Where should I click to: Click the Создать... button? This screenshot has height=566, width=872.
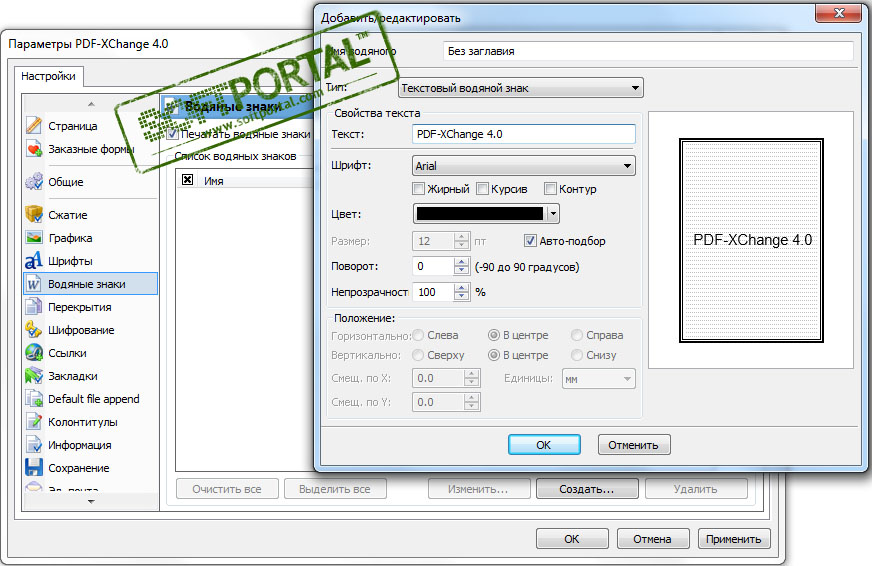point(587,489)
